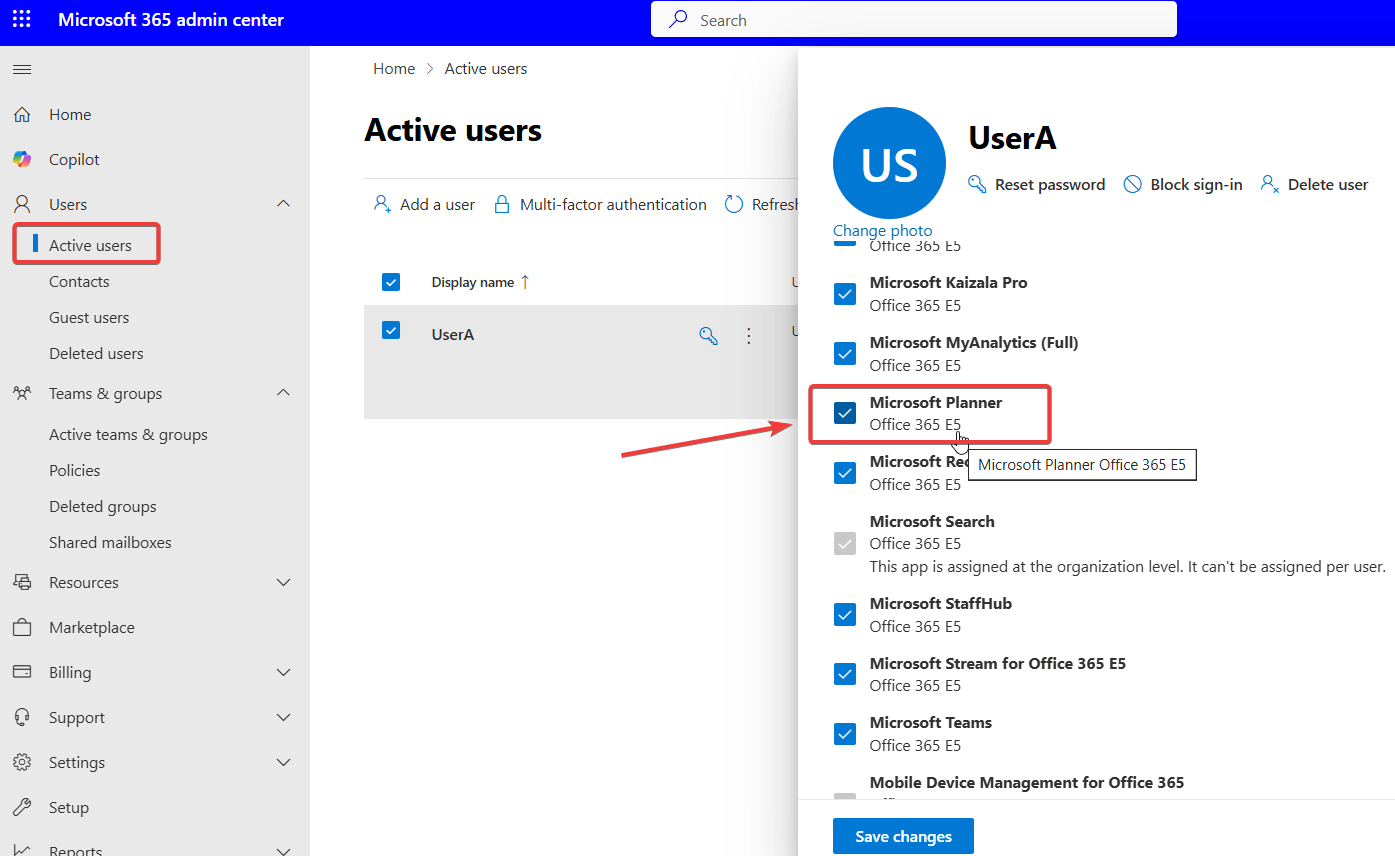1395x856 pixels.
Task: Click the Resources icon in sidebar
Action: click(22, 583)
